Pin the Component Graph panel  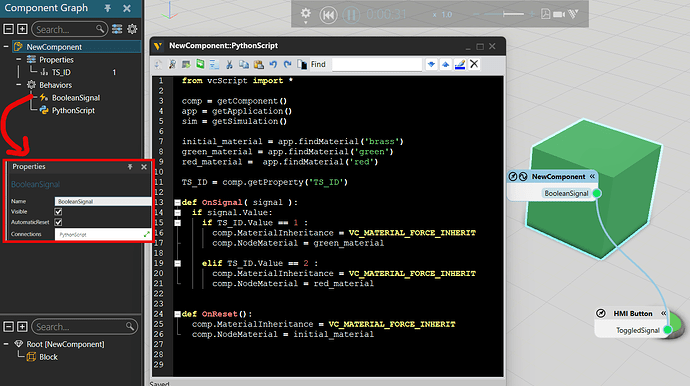108,8
